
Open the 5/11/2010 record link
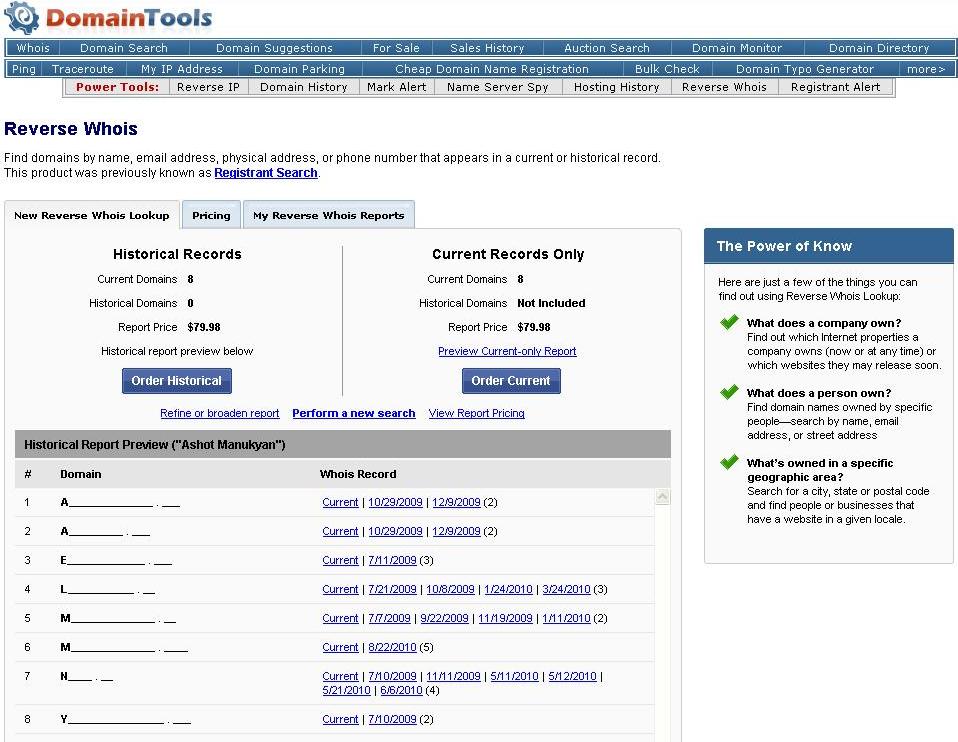click(x=514, y=677)
